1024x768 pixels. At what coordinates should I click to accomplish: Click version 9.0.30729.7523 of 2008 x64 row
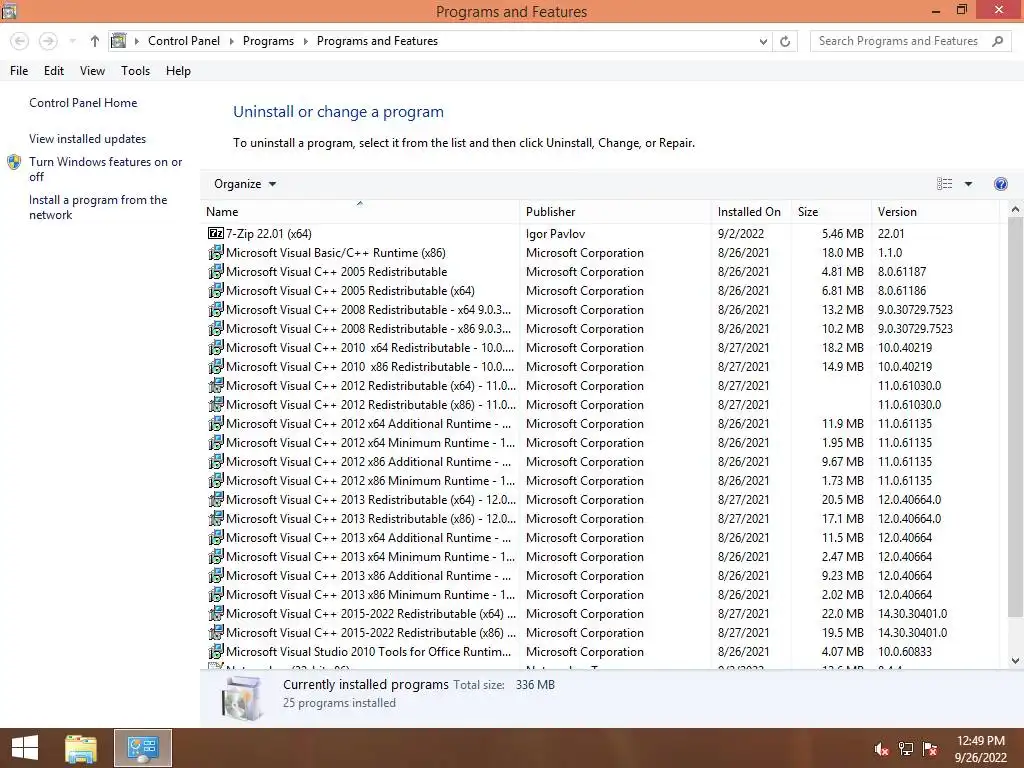click(x=915, y=310)
